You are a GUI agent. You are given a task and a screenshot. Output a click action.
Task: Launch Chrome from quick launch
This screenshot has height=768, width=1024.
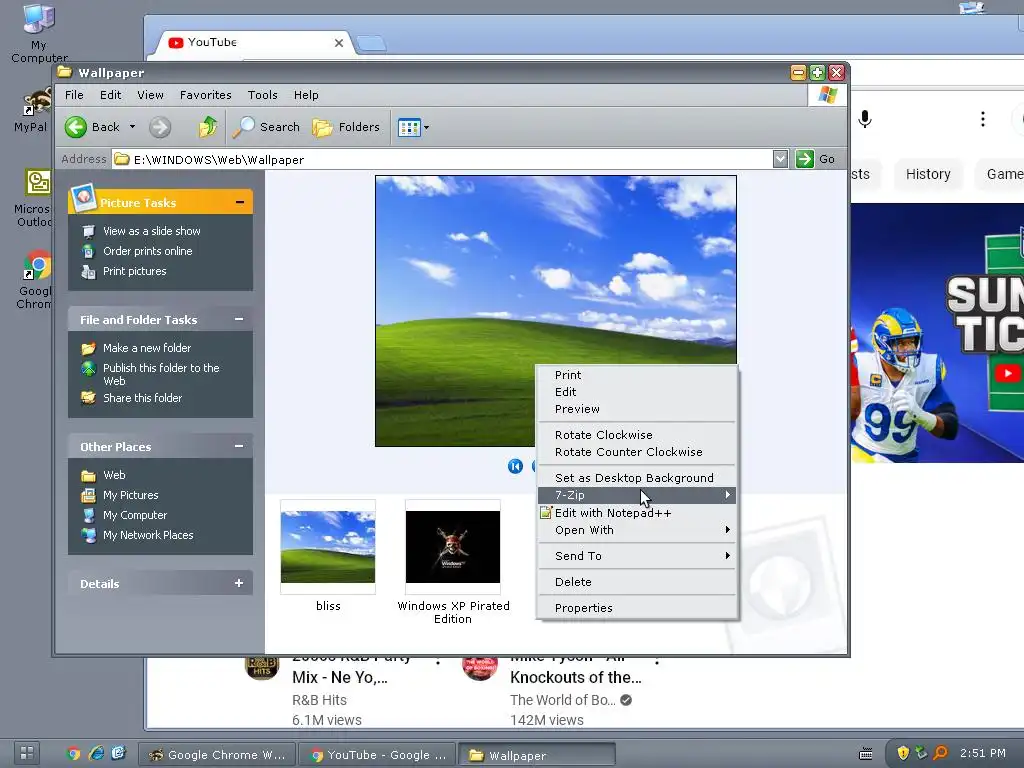[x=74, y=754]
